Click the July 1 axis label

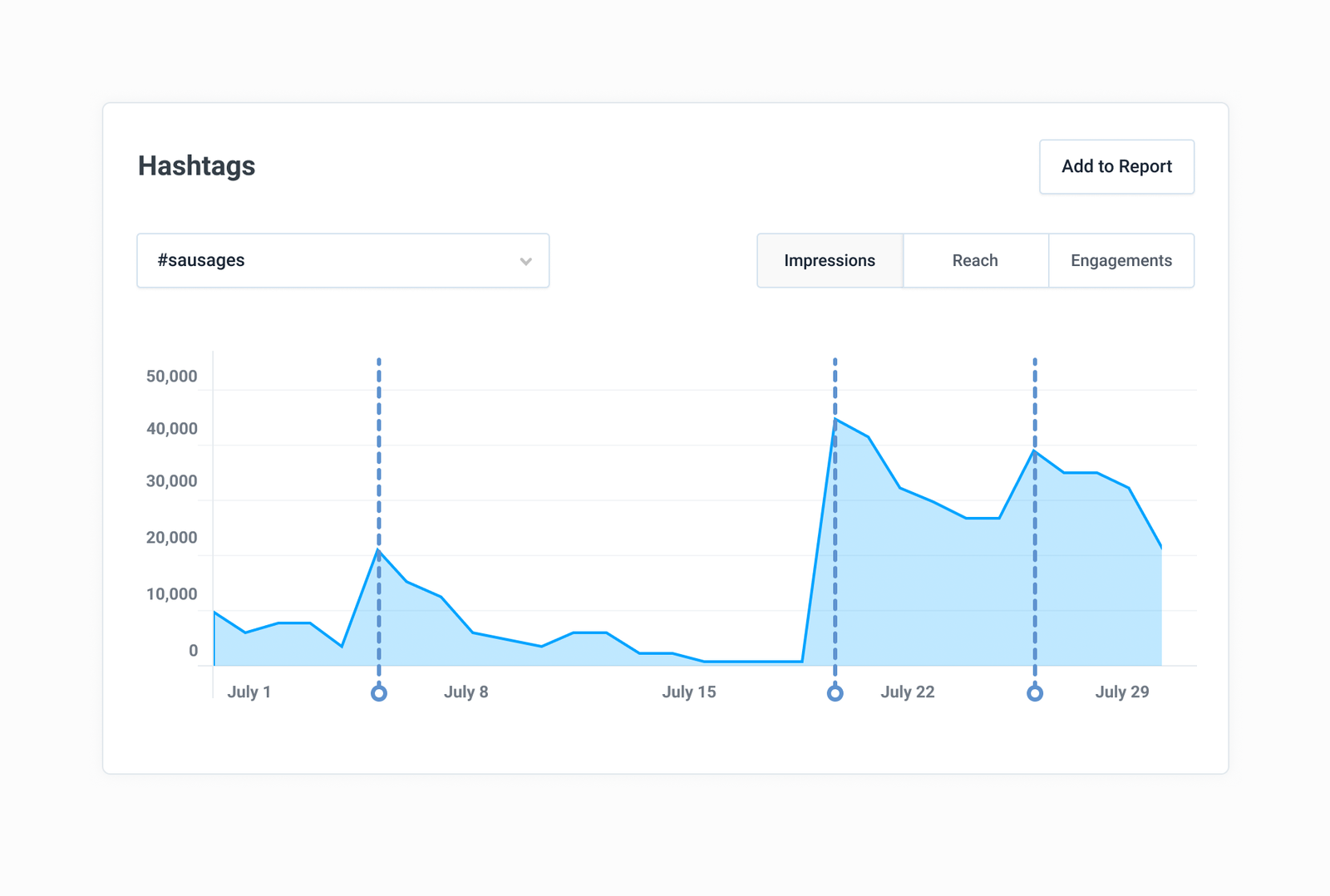pyautogui.click(x=249, y=692)
